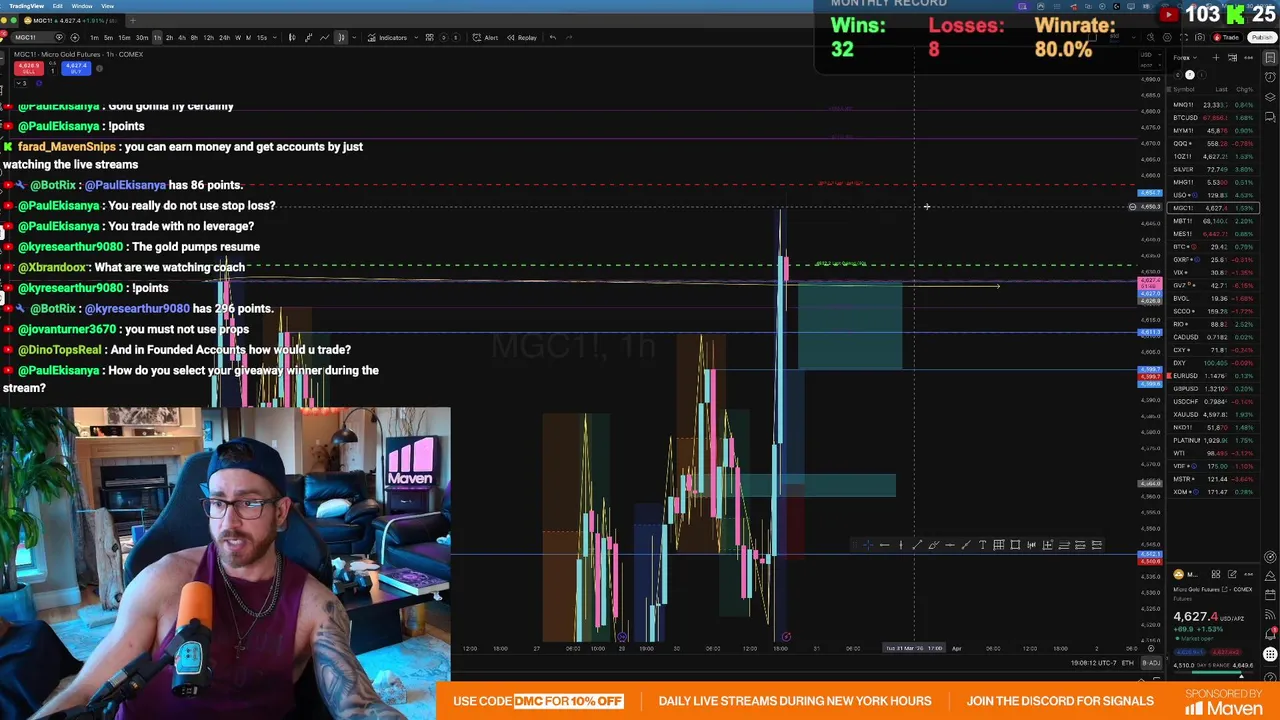Click the blue BUY price button
The width and height of the screenshot is (1280, 720).
click(76, 68)
